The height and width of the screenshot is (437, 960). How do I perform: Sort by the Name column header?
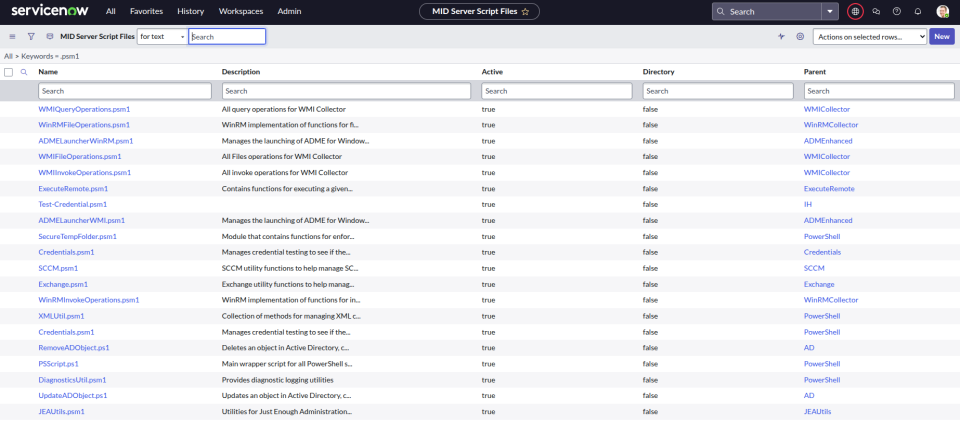[48, 72]
